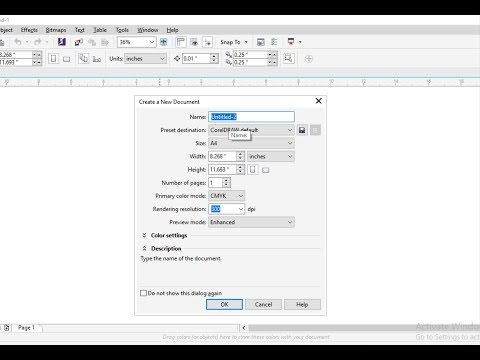Open the Options icon right of Snap To

261,42
